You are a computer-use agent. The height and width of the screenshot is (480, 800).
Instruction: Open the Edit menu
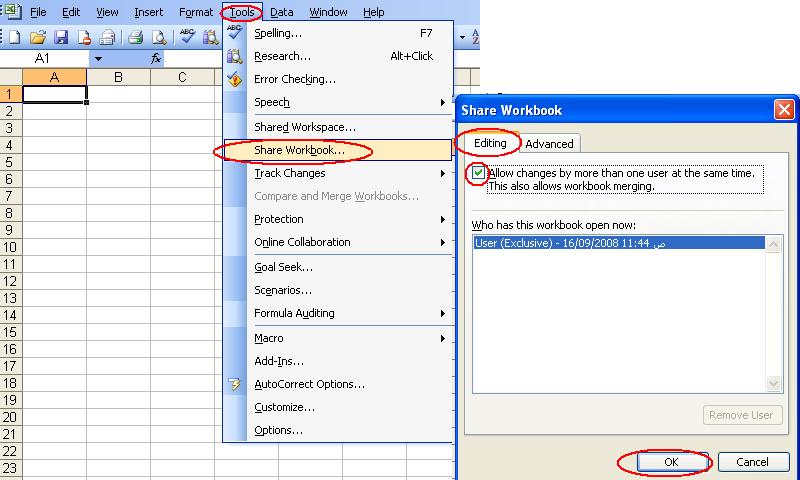tap(71, 12)
